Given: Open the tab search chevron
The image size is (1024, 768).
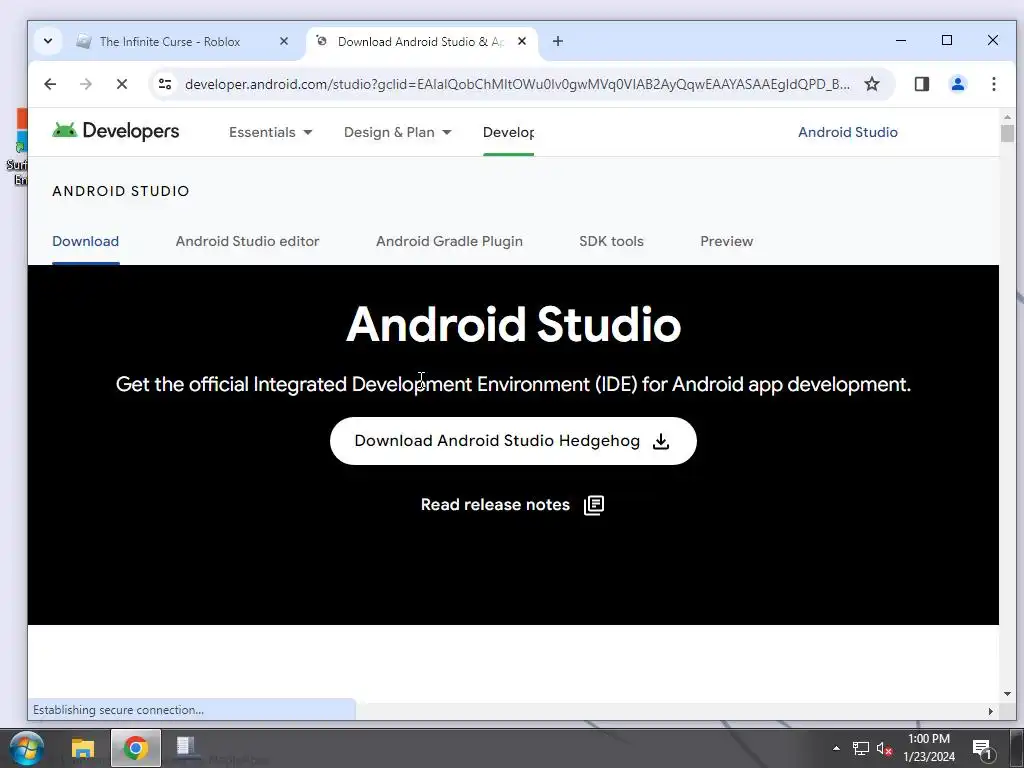Looking at the screenshot, I should click(48, 41).
